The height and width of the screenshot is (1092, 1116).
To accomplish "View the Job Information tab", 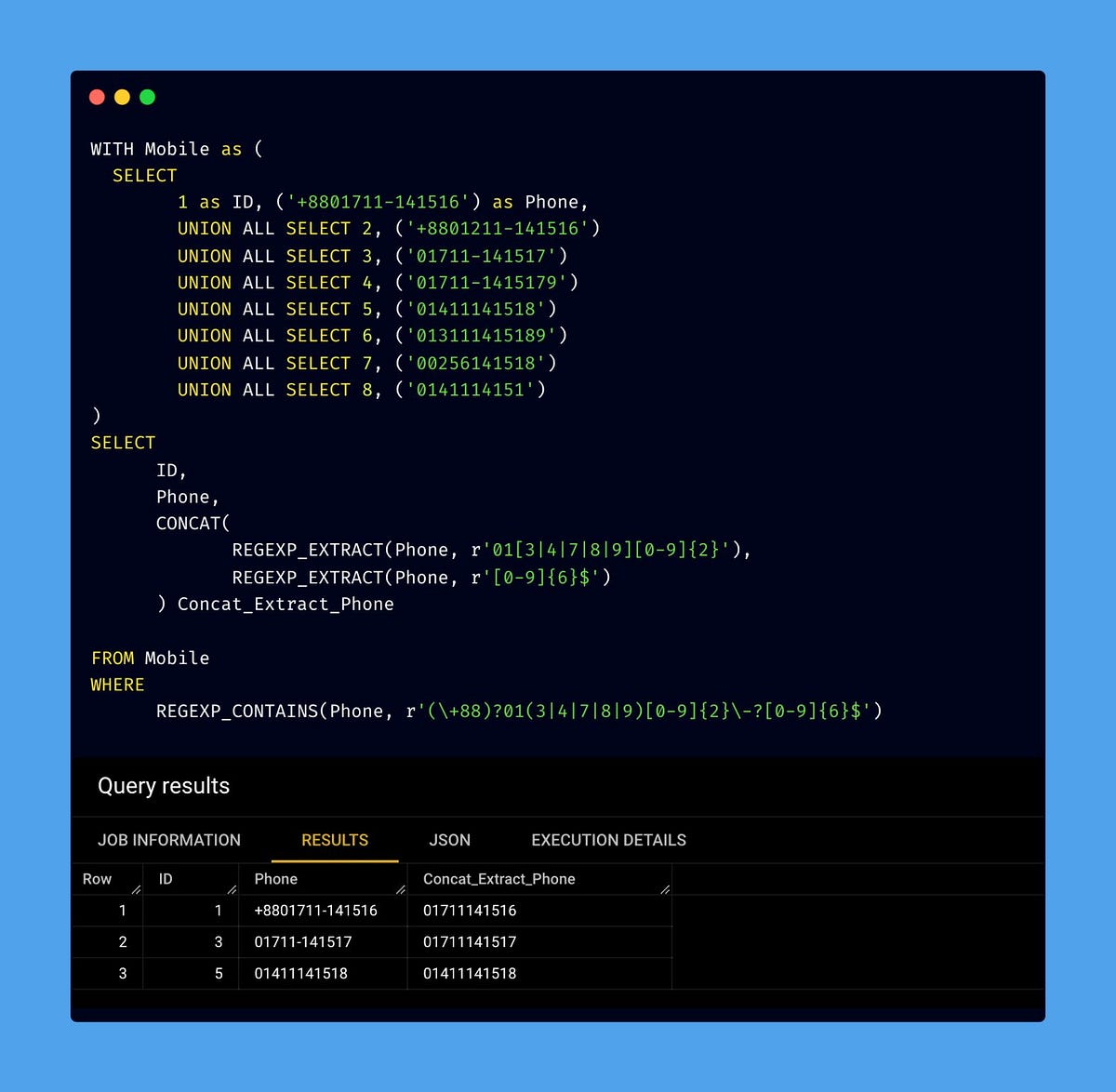I will click(169, 840).
